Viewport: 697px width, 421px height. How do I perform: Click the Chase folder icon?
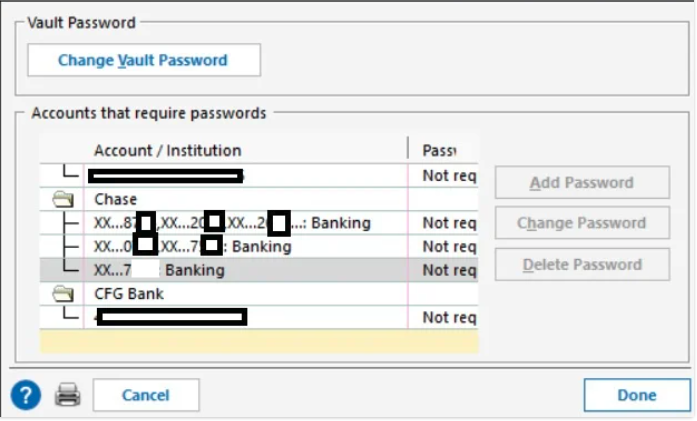(63, 200)
